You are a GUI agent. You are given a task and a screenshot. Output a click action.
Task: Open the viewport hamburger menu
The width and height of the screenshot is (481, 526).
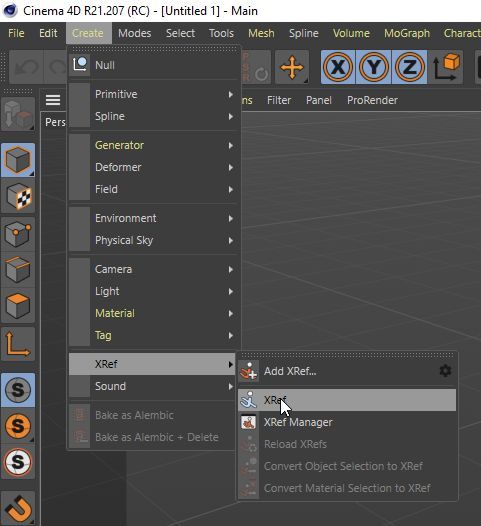tap(53, 100)
